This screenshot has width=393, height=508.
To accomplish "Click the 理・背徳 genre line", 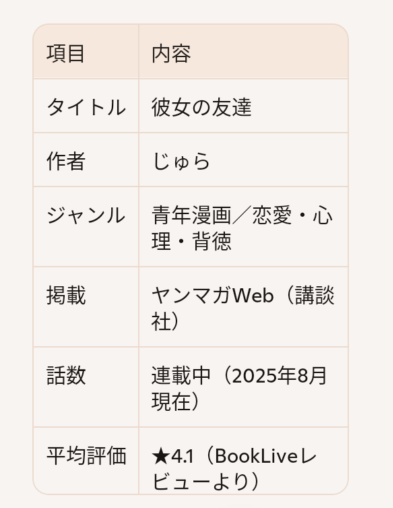I will pyautogui.click(x=191, y=241).
